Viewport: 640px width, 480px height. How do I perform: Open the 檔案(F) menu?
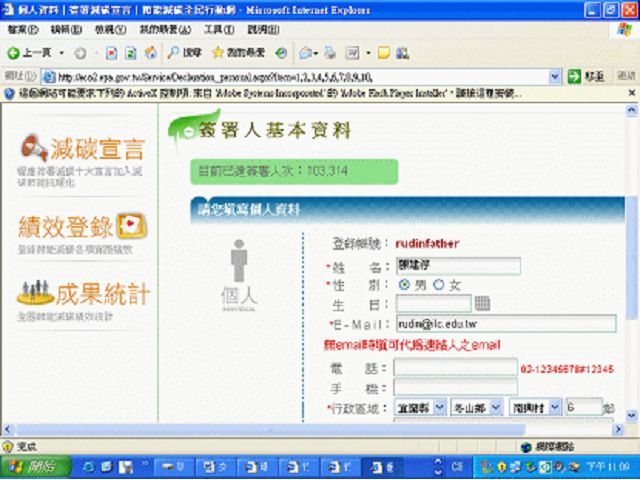[22, 30]
